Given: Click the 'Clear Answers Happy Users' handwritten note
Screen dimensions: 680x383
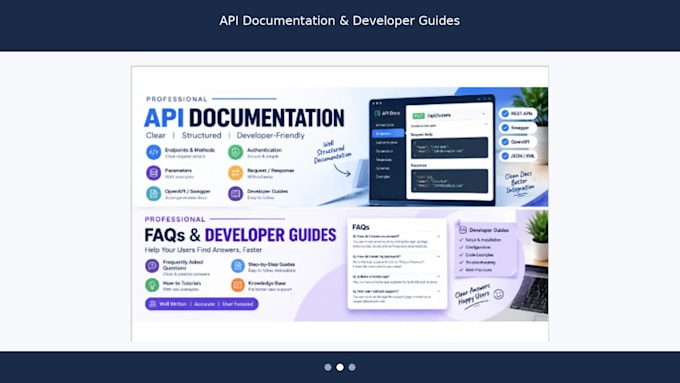Looking at the screenshot, I should coord(473,296).
